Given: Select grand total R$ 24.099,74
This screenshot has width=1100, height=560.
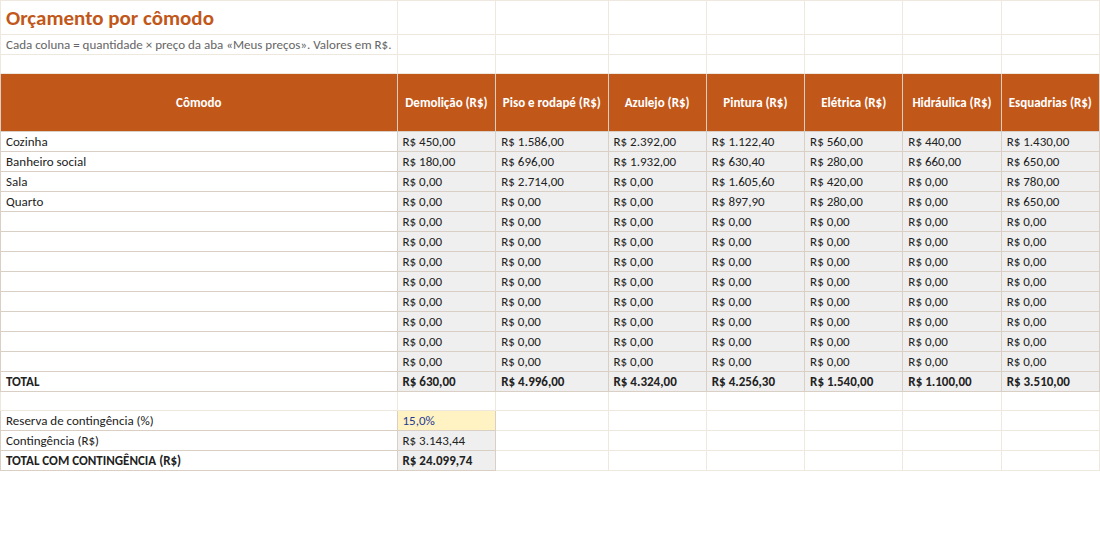Looking at the screenshot, I should (446, 461).
